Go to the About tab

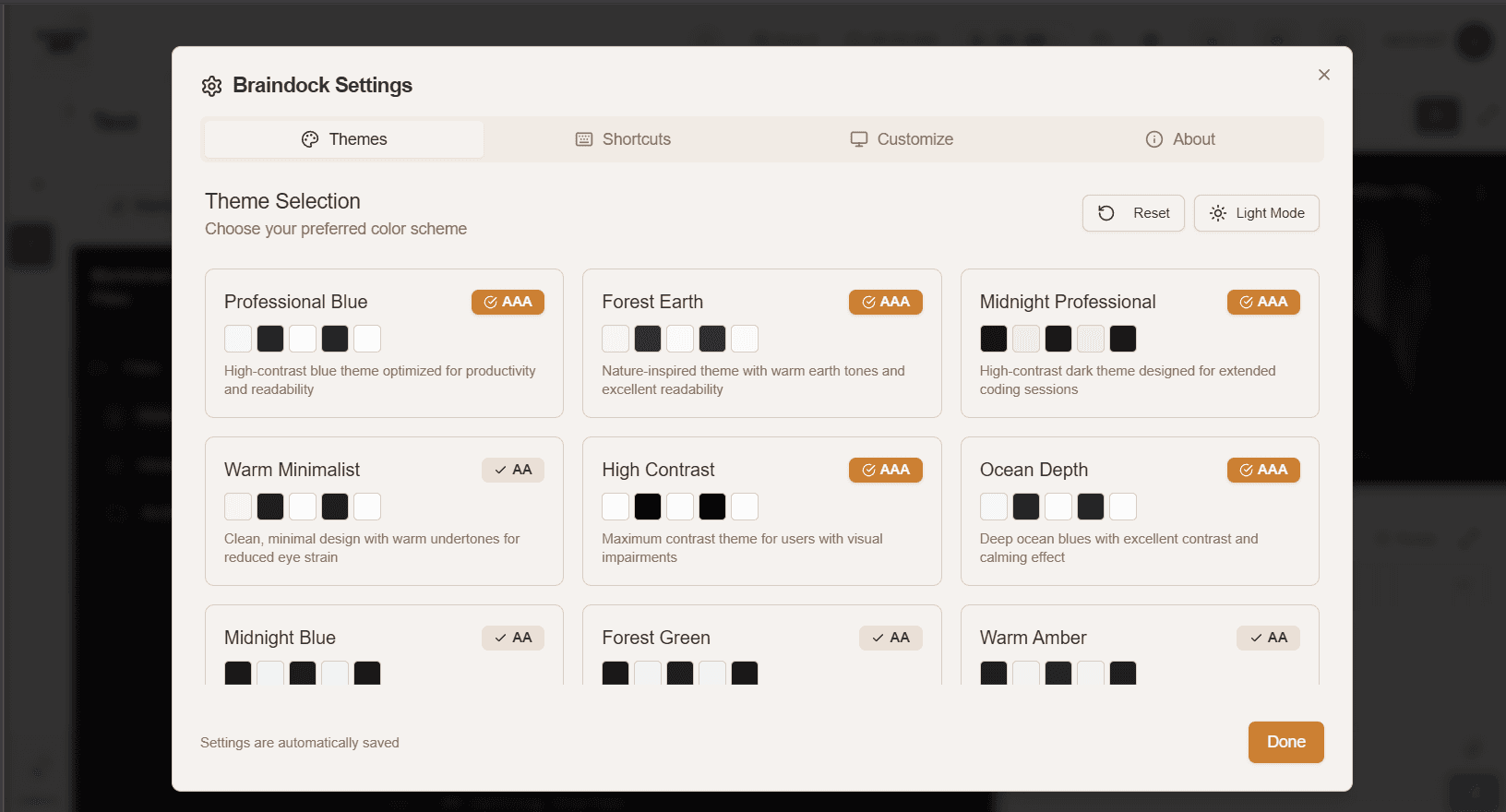pyautogui.click(x=1180, y=139)
